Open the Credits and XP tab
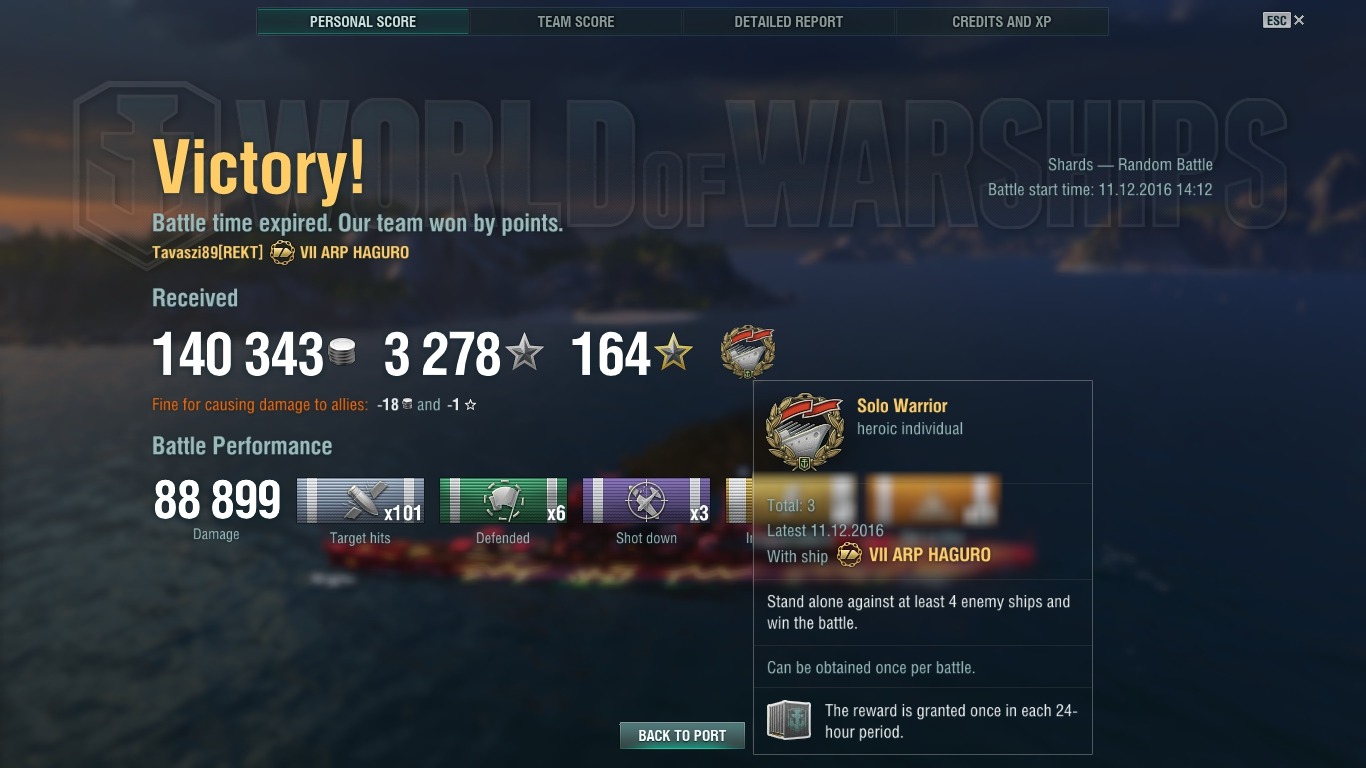1366x768 pixels. (x=1002, y=21)
